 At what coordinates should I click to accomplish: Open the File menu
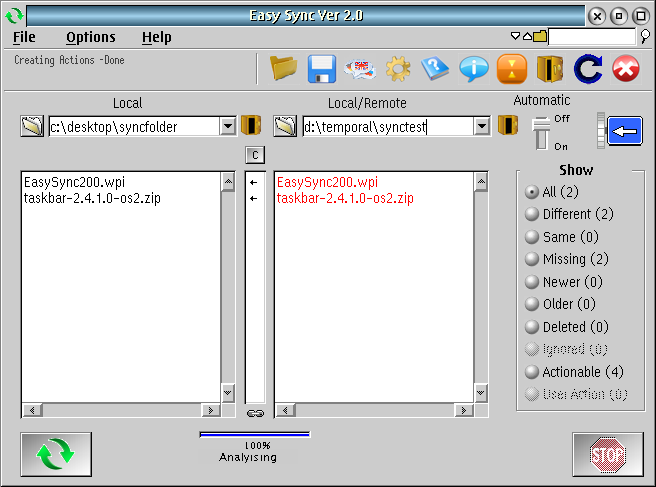(x=24, y=37)
